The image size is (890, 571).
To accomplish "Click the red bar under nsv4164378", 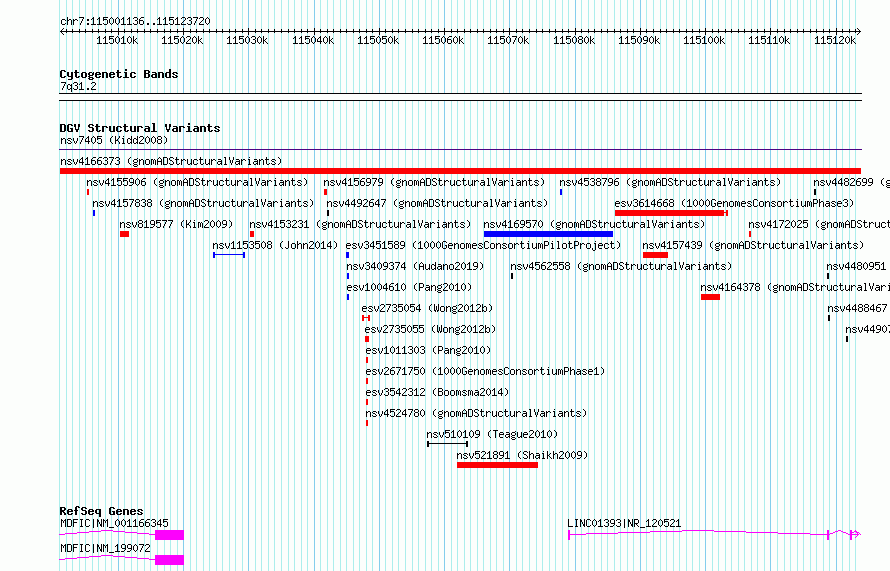I will tap(710, 297).
